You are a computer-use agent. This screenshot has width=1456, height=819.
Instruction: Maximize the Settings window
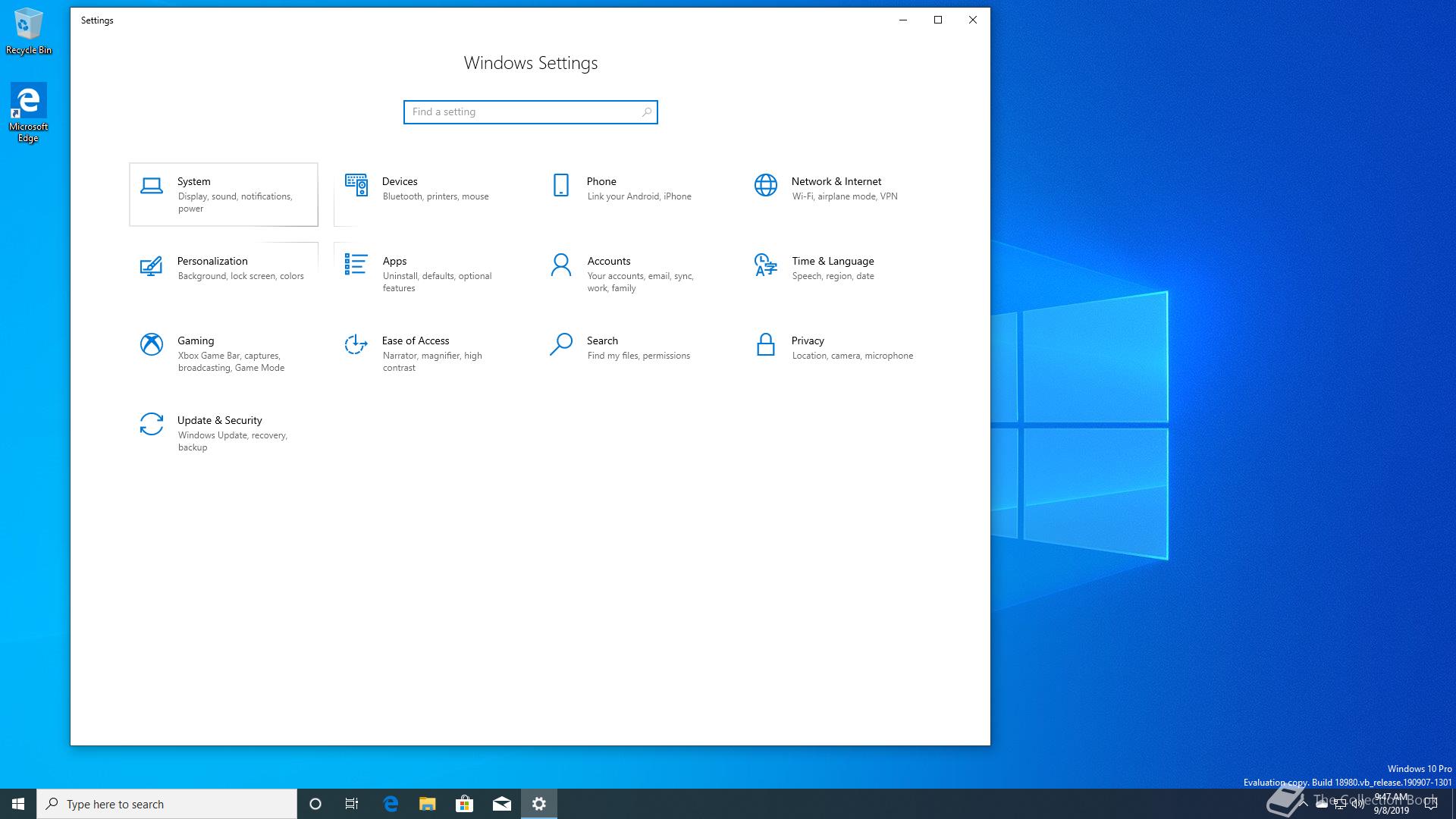[938, 20]
